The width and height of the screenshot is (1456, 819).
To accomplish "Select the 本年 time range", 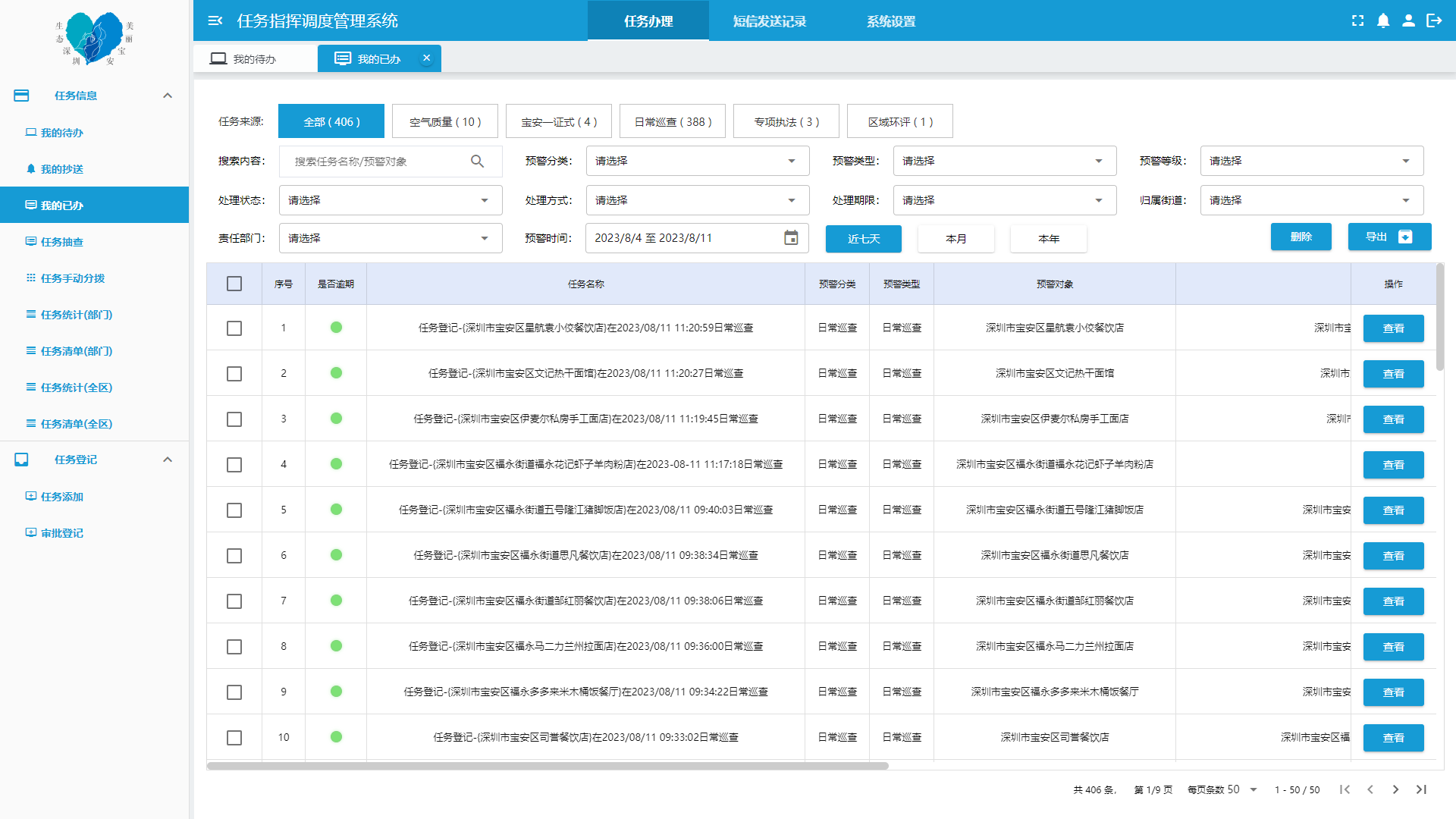I will click(x=1049, y=239).
